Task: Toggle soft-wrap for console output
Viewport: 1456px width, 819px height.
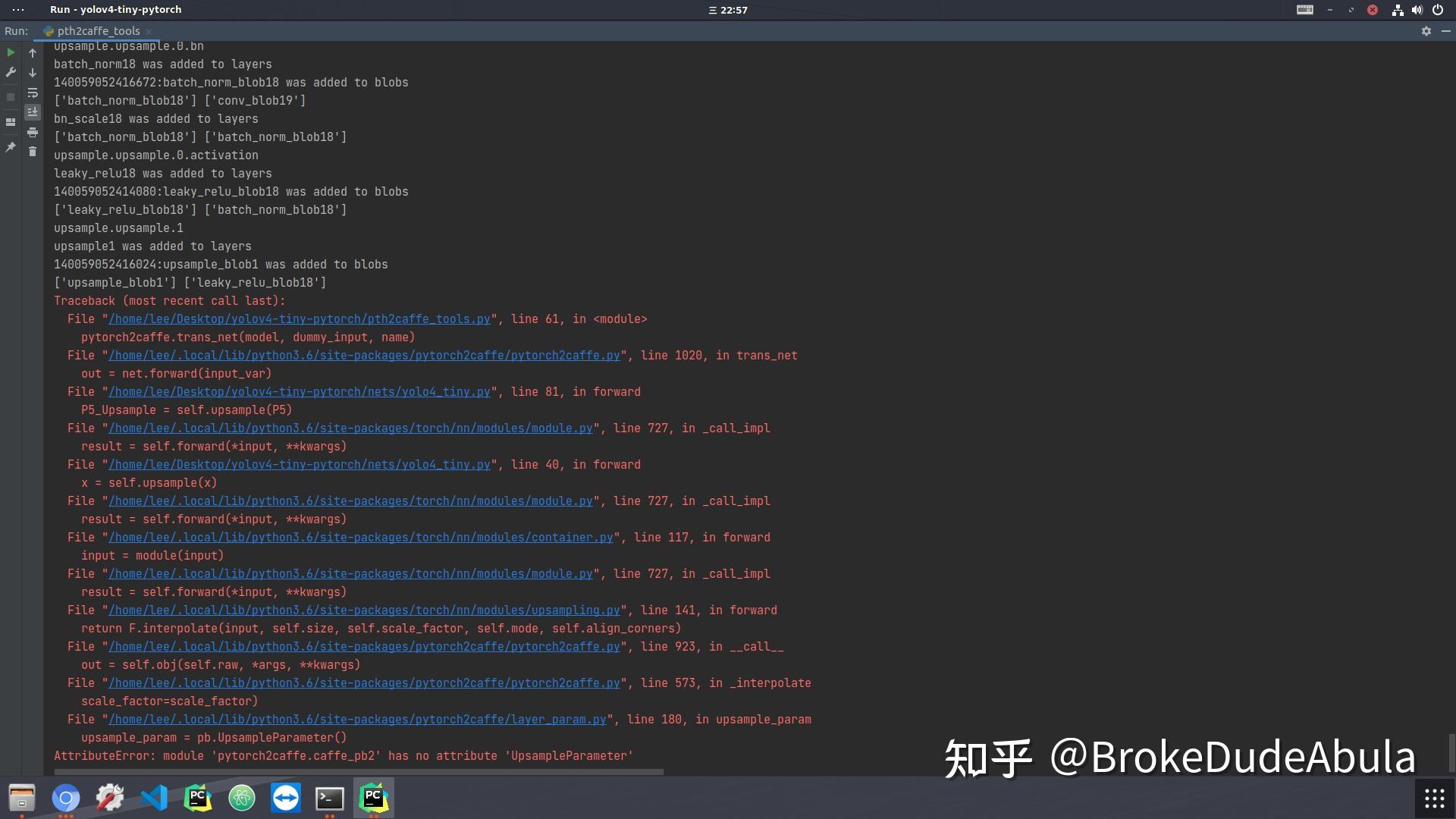Action: click(33, 93)
